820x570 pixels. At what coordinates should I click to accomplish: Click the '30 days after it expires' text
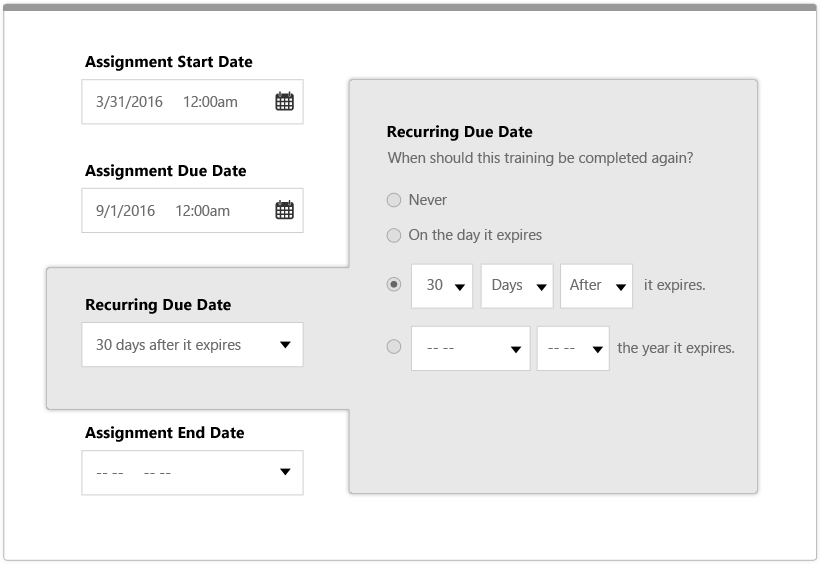point(168,345)
